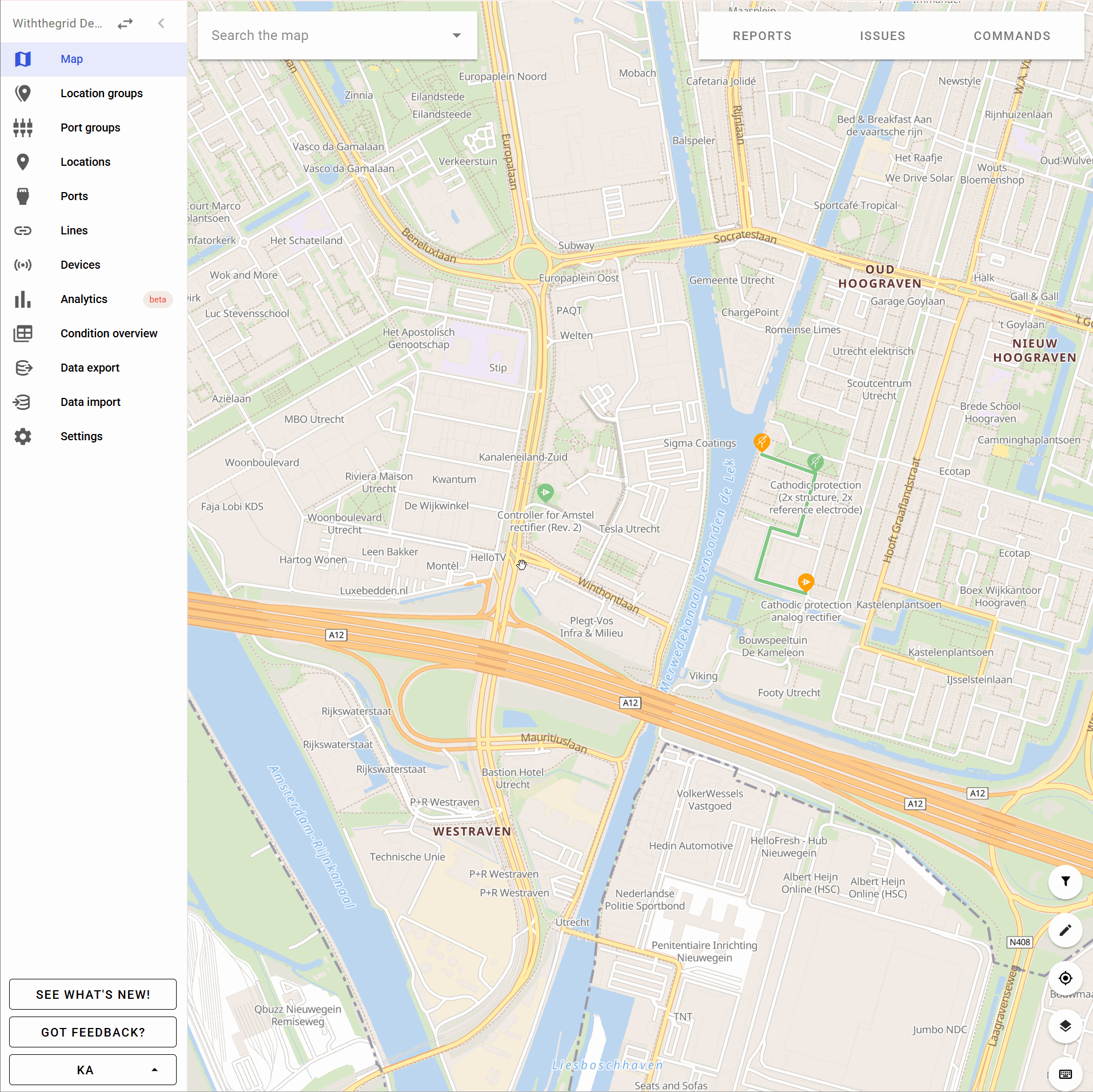The image size is (1093, 1092).
Task: Open the Issues tab
Action: coord(882,36)
